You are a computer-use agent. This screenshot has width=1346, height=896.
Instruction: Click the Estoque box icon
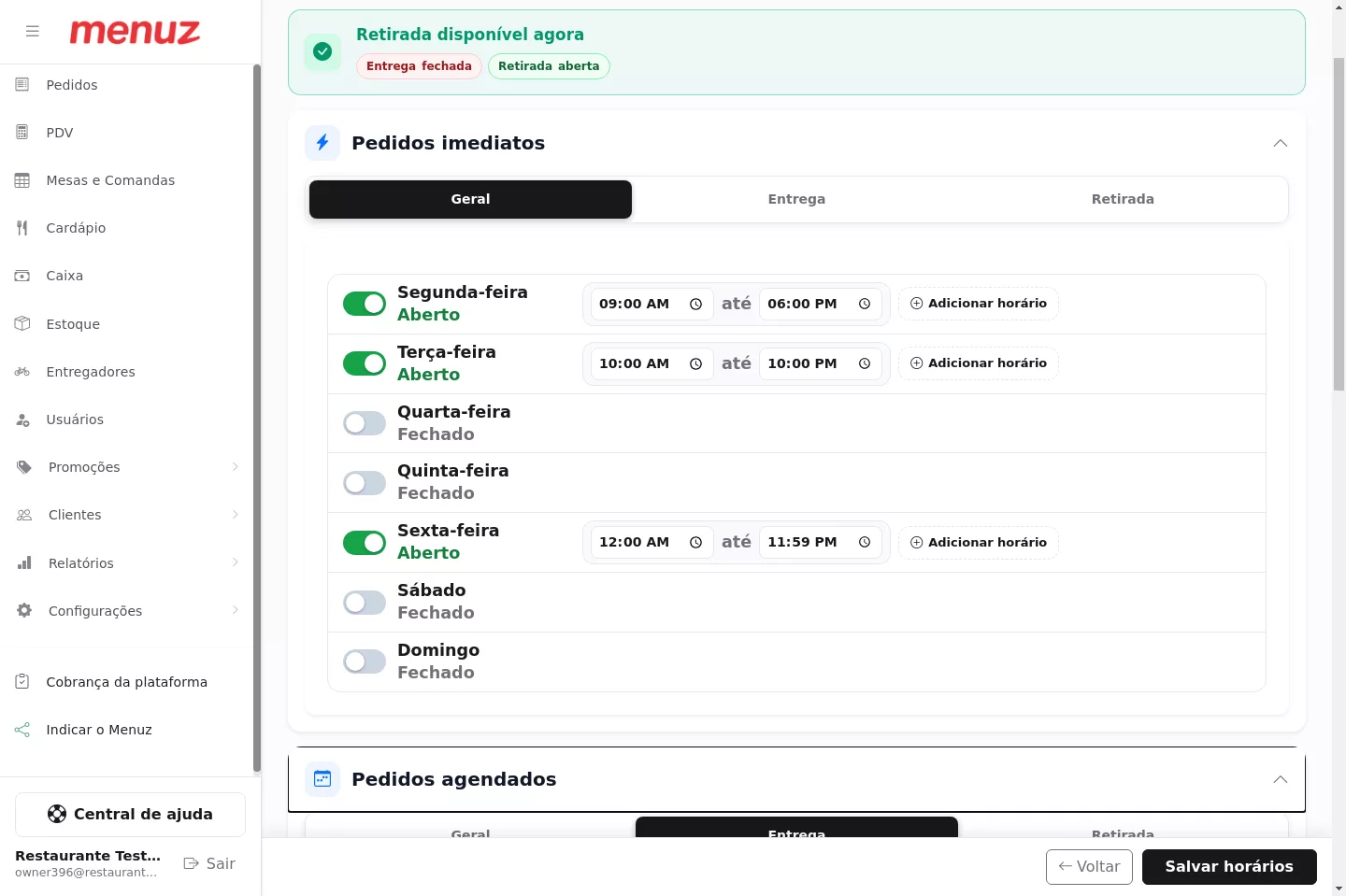[x=22, y=323]
